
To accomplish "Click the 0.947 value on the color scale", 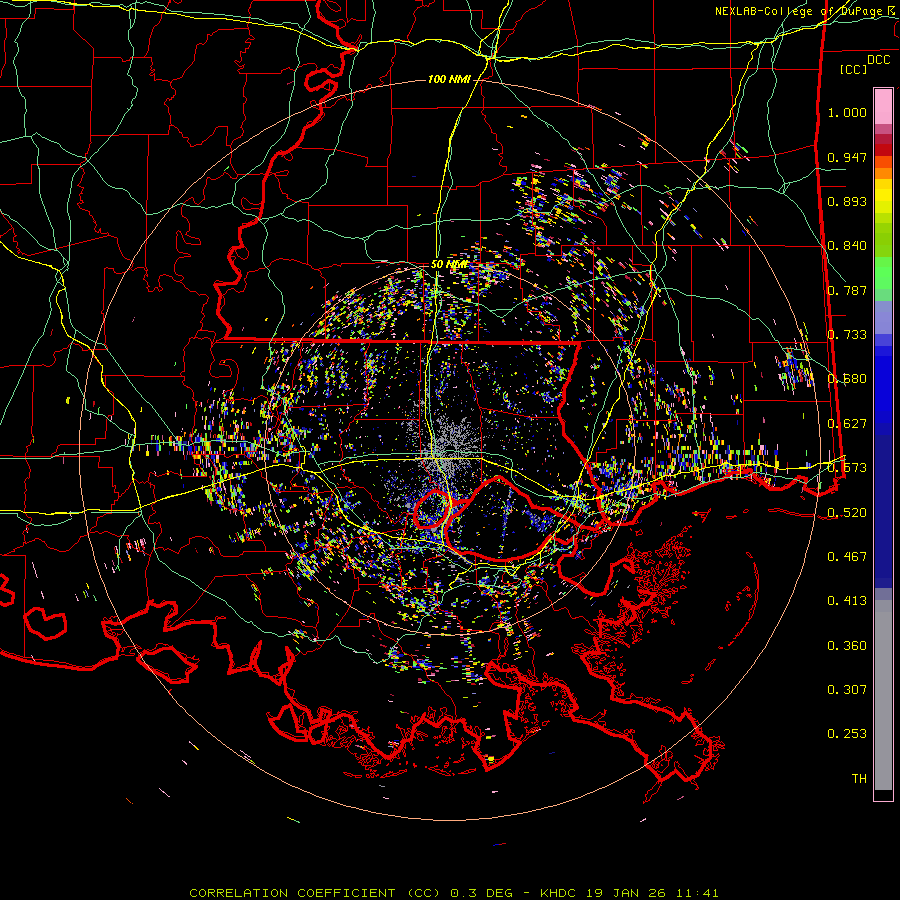I will pos(847,157).
